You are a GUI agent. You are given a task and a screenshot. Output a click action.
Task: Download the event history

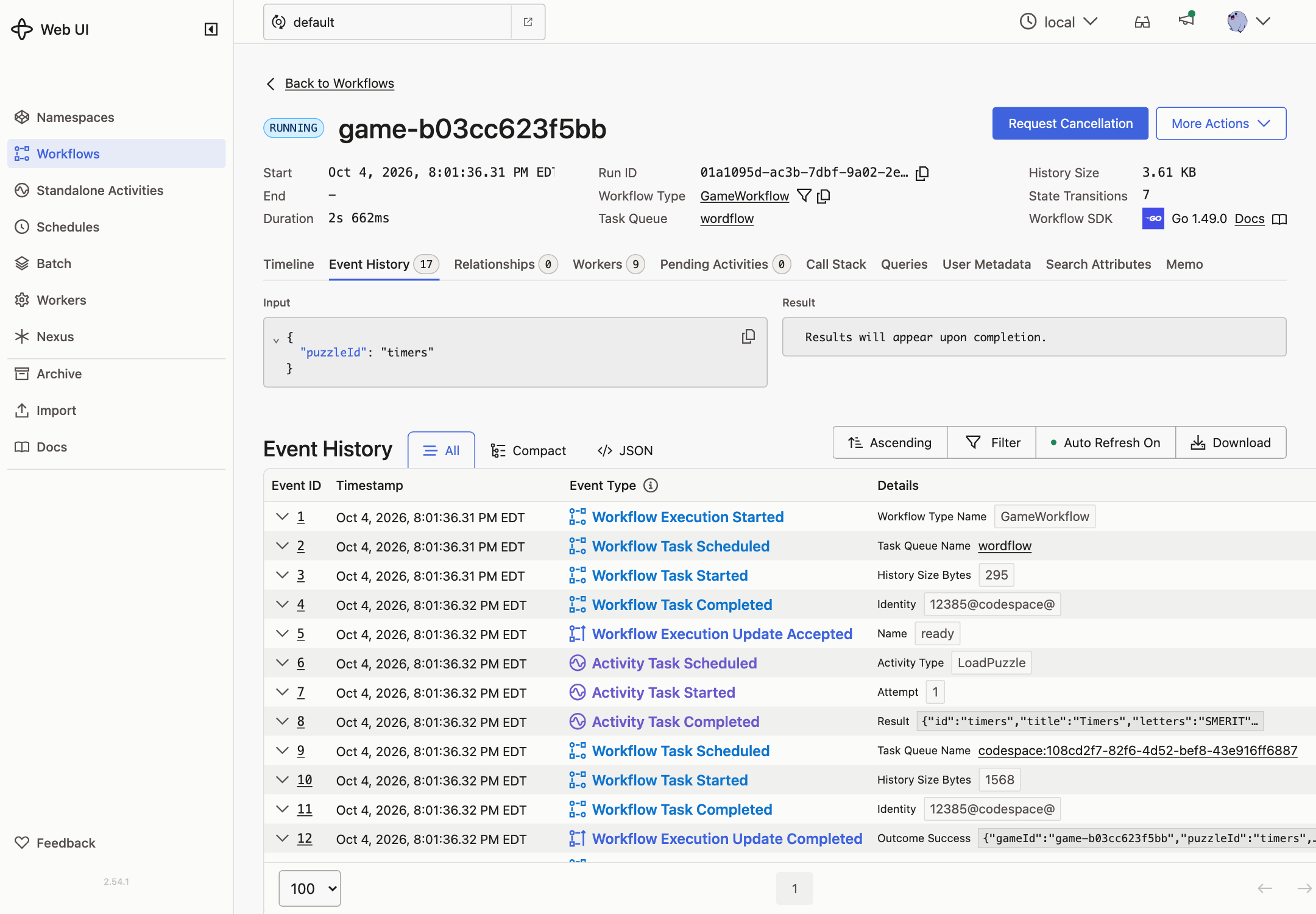click(x=1231, y=442)
